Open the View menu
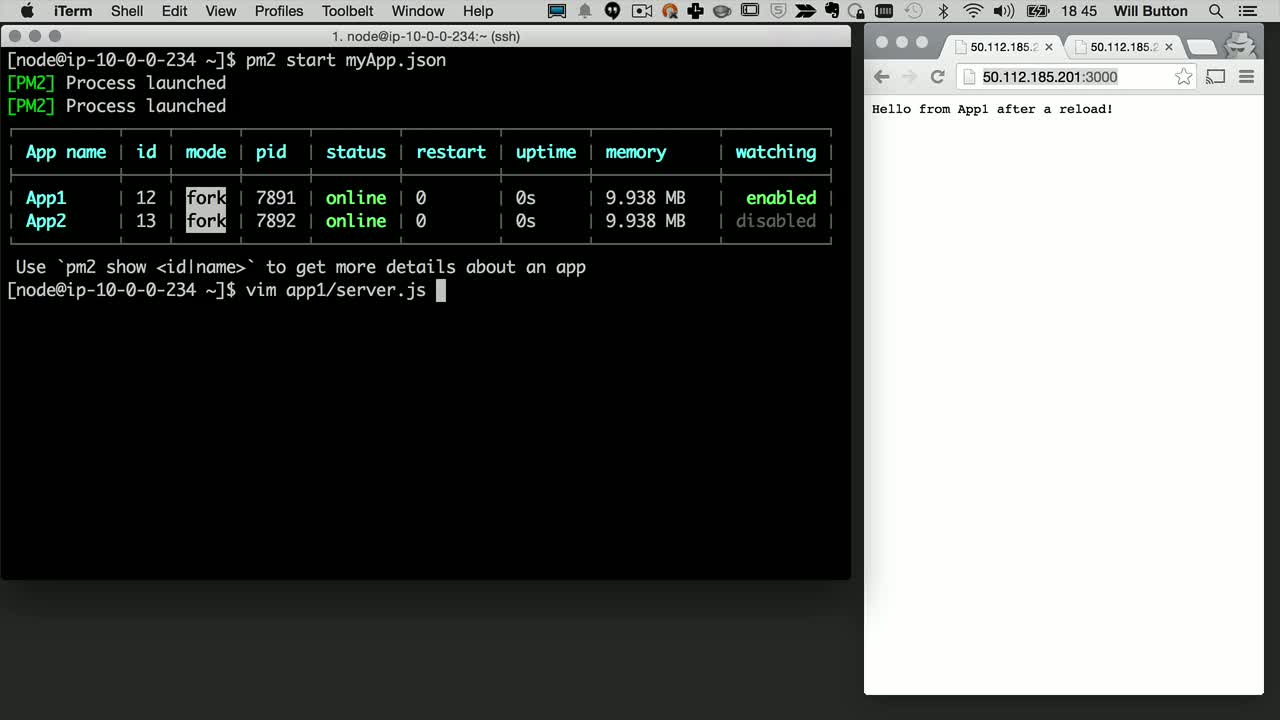The image size is (1280, 720). click(221, 11)
